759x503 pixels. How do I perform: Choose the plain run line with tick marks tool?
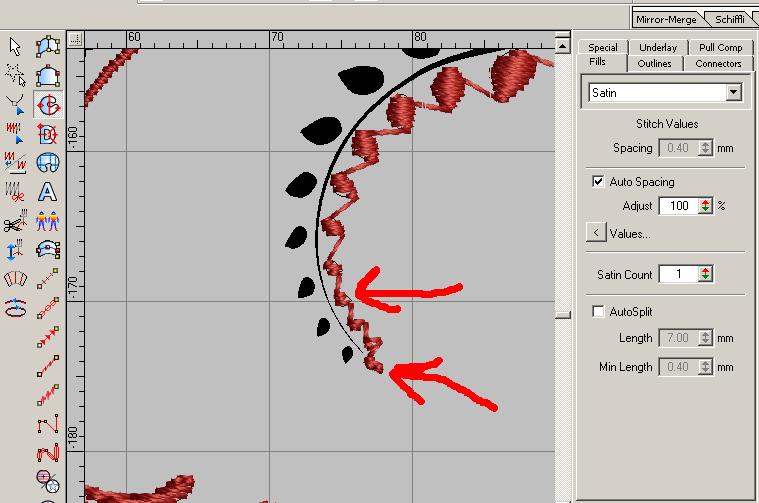48,279
